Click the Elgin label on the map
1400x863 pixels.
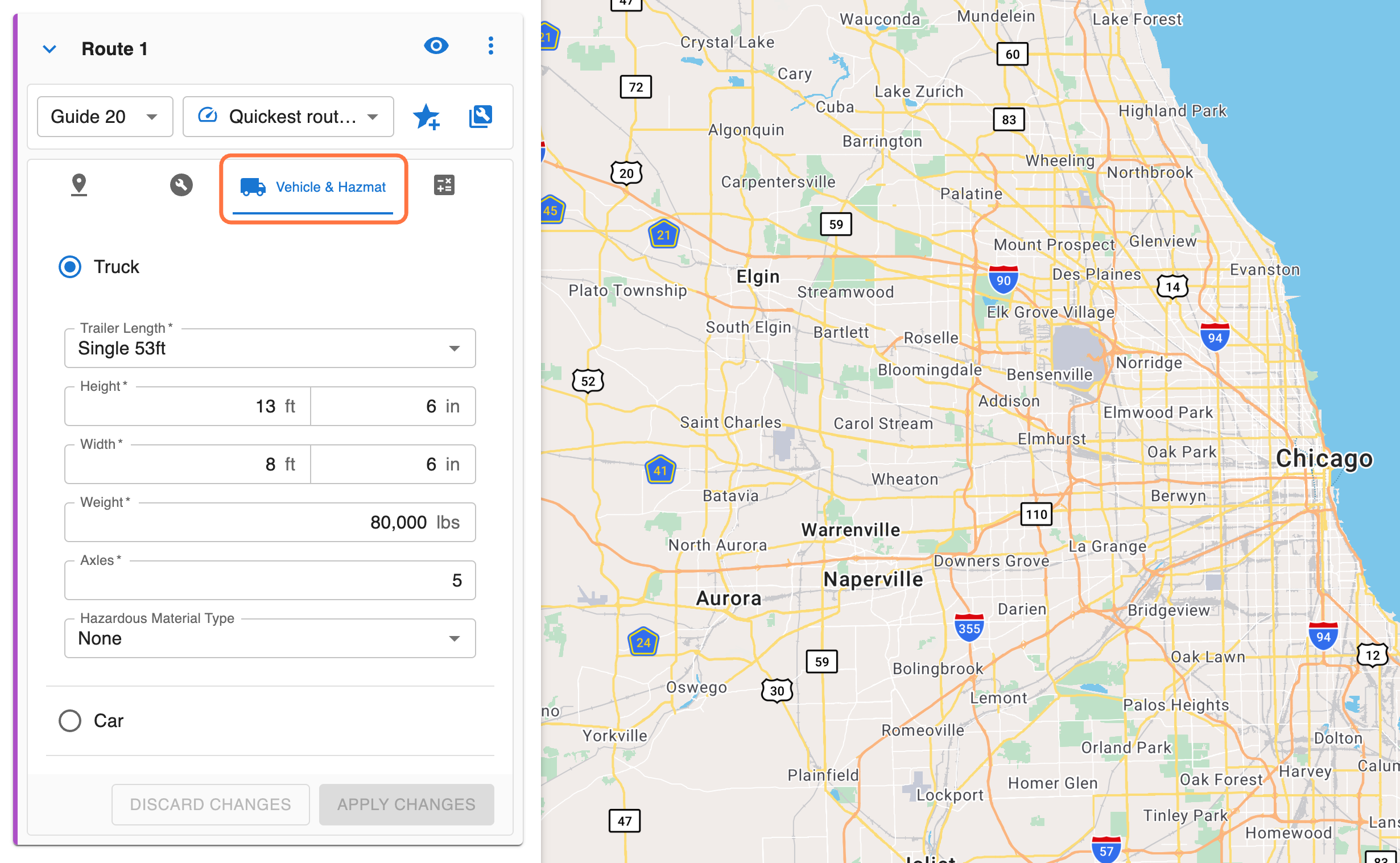click(x=758, y=276)
